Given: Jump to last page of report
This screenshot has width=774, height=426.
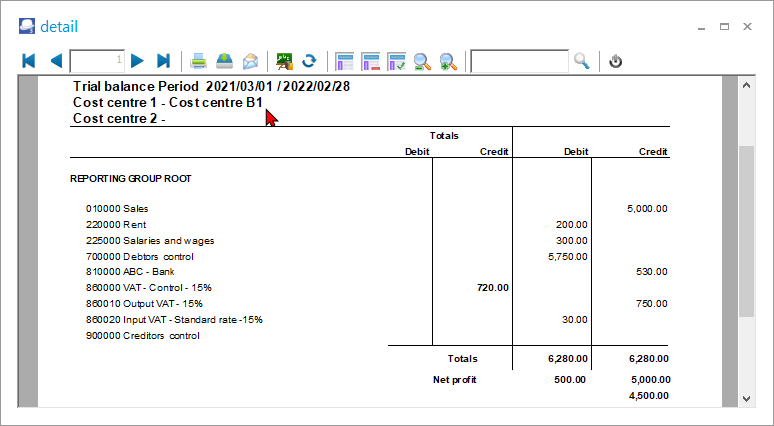Looking at the screenshot, I should tap(164, 61).
